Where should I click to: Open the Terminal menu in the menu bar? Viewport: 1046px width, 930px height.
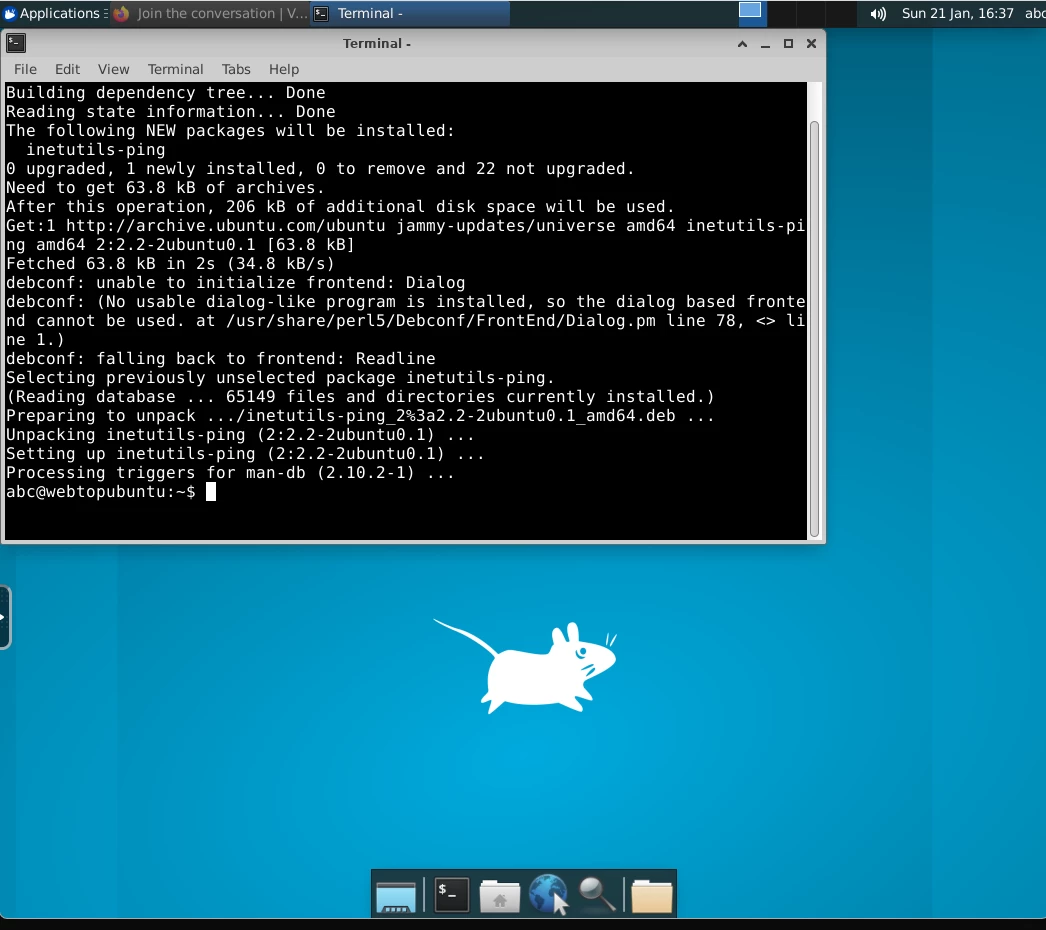[175, 69]
